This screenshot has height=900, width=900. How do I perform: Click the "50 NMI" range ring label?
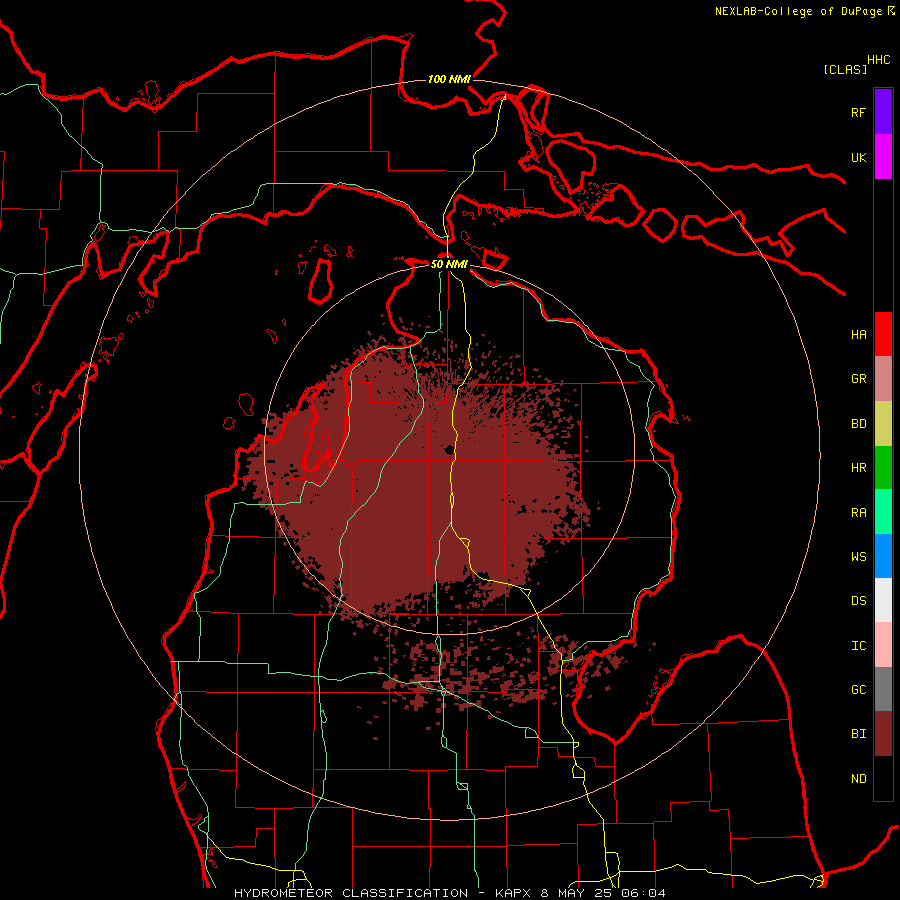(449, 264)
